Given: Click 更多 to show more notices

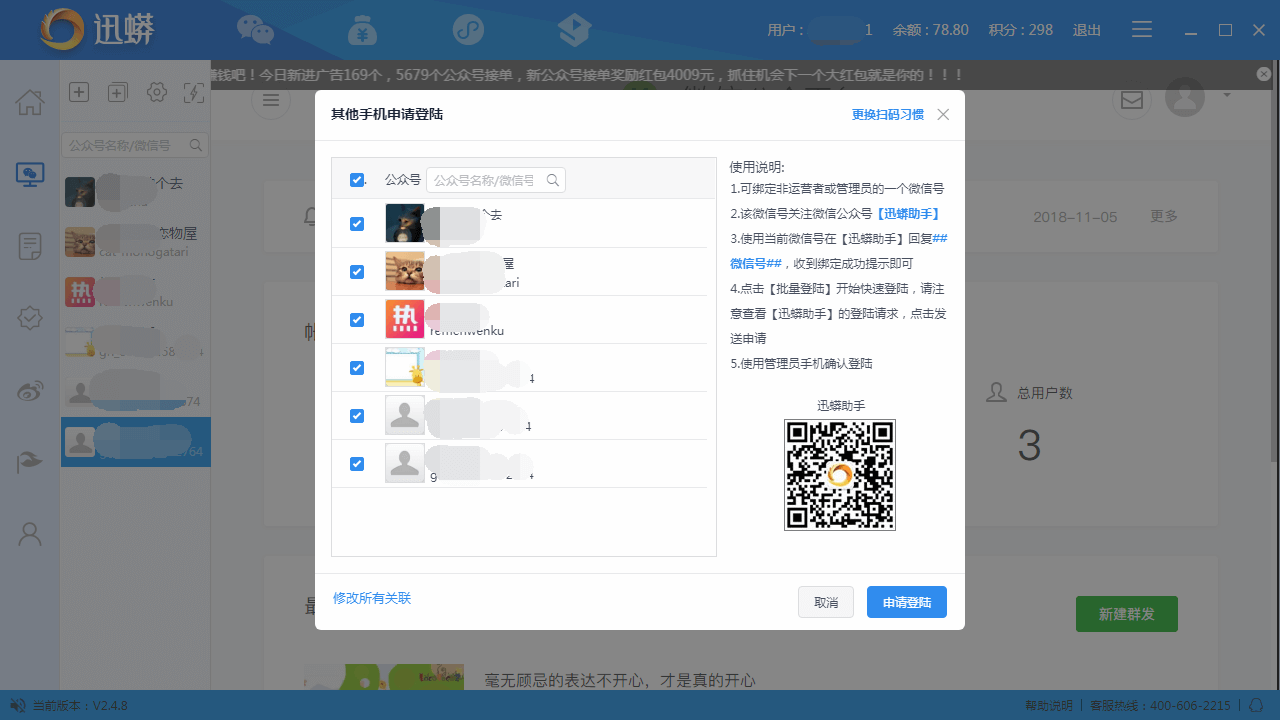Looking at the screenshot, I should click(1163, 216).
